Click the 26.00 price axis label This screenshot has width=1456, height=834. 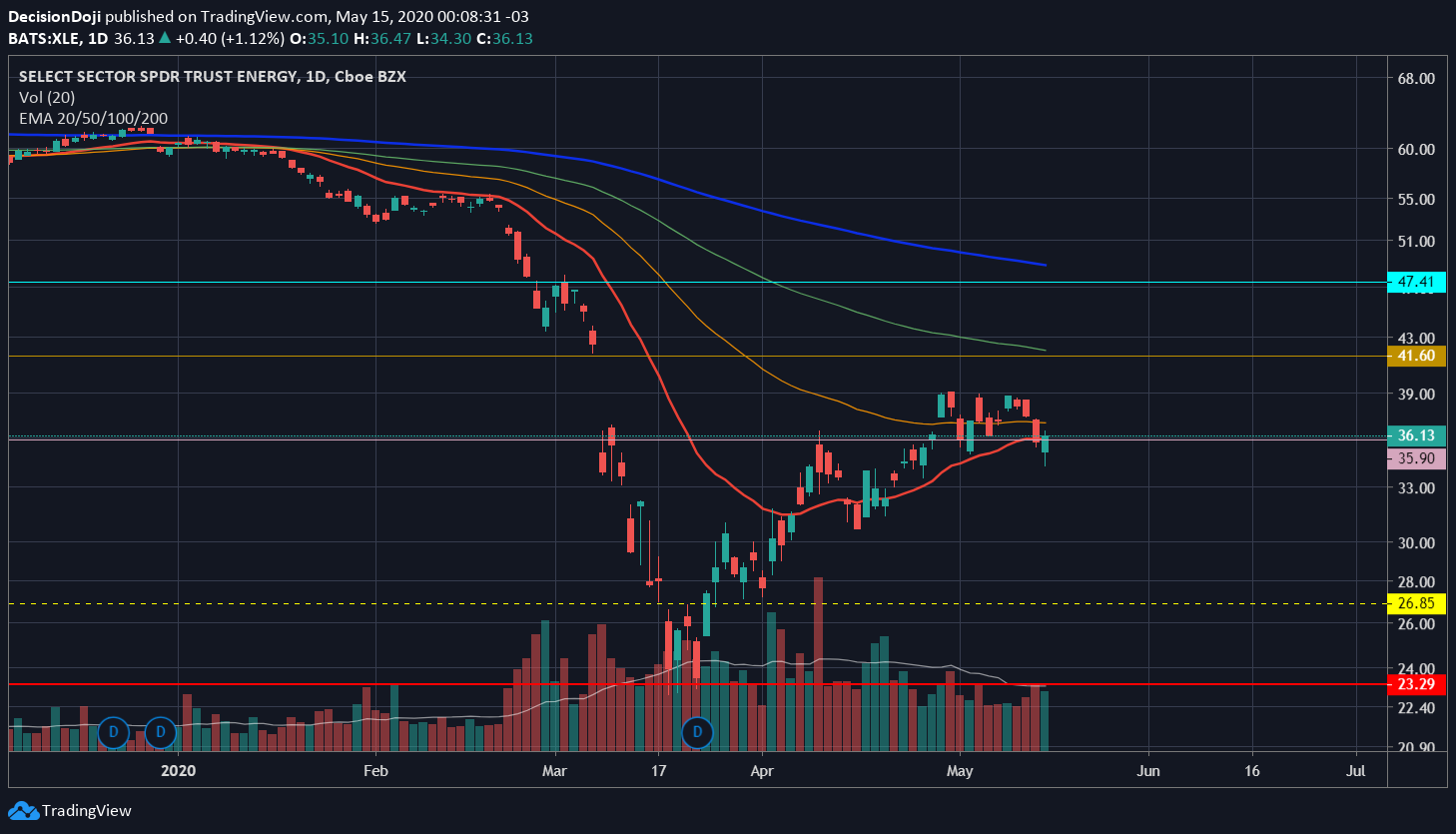[1416, 623]
